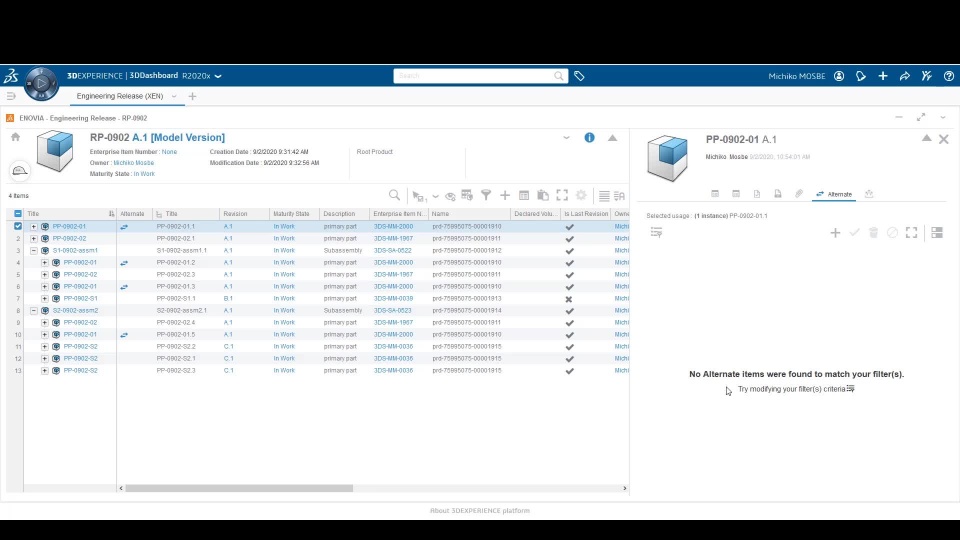
Task: Maximize table with fullscreen toolbar icon
Action: pyautogui.click(x=562, y=195)
